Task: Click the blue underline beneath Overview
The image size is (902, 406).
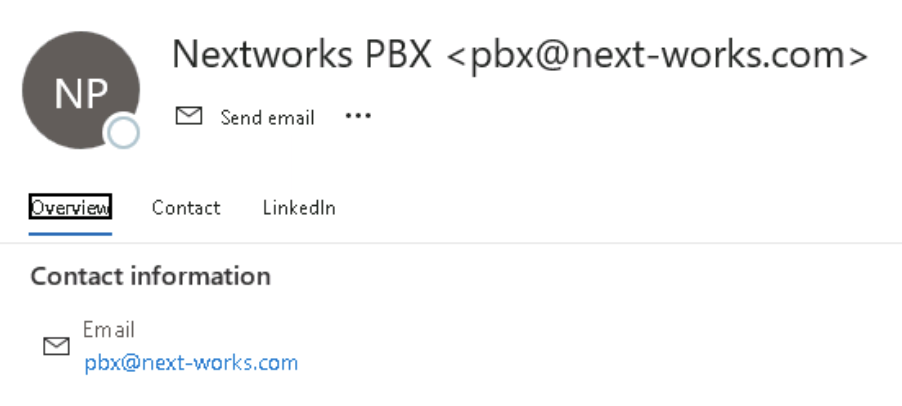Action: (x=70, y=233)
